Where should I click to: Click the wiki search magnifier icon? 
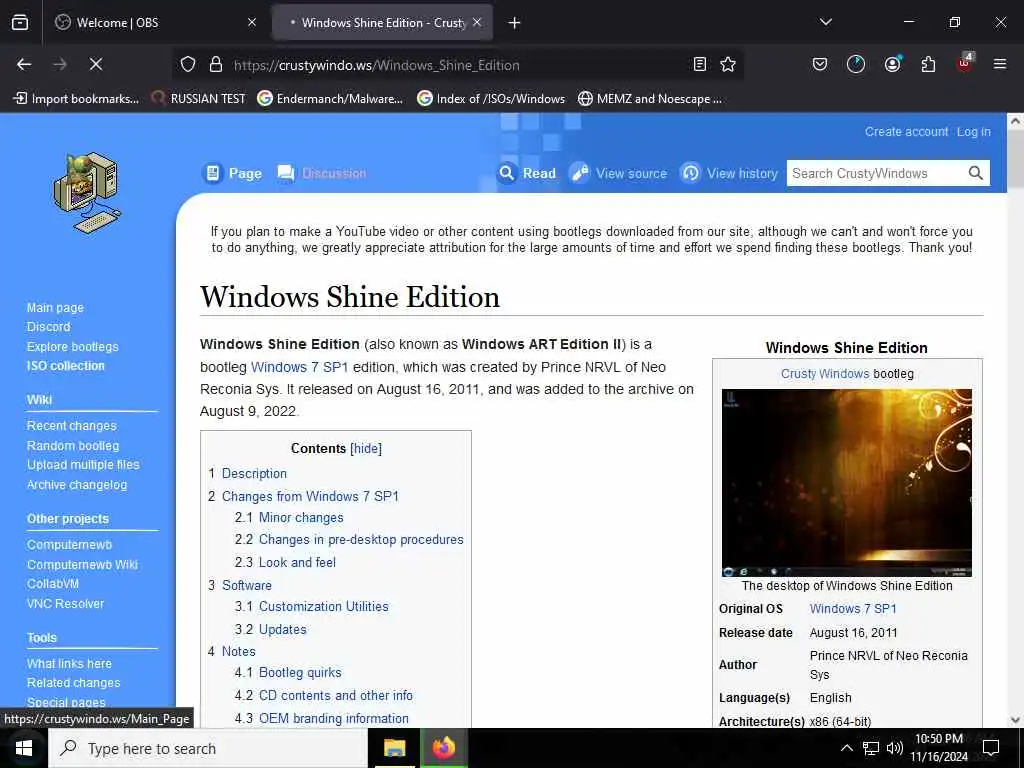pos(975,173)
